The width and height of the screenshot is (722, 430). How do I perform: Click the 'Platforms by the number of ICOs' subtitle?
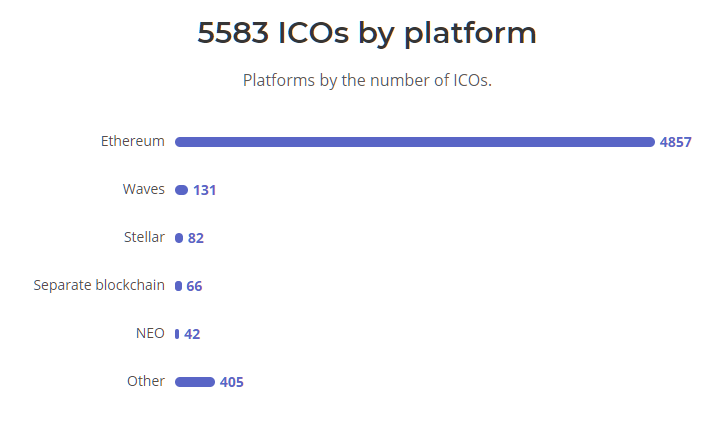(x=367, y=81)
